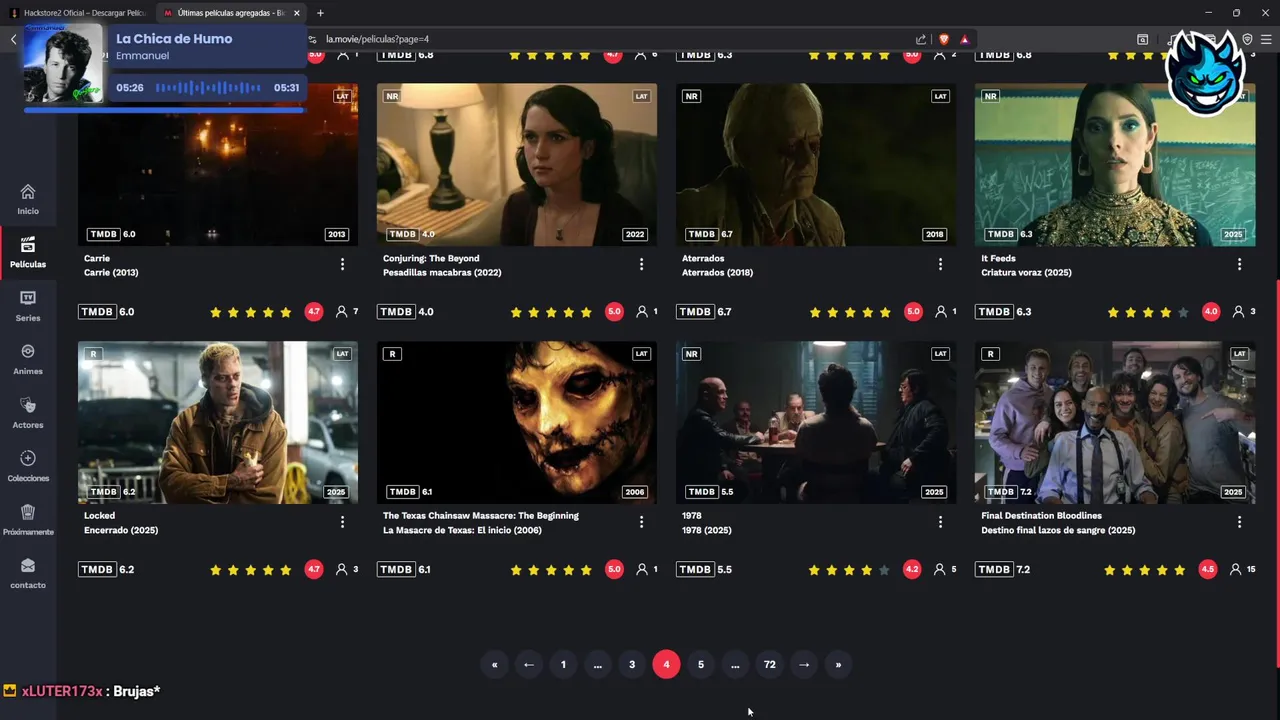Viewport: 1280px width, 720px height.
Task: Click the previous page arrow in pagination
Action: 529,664
